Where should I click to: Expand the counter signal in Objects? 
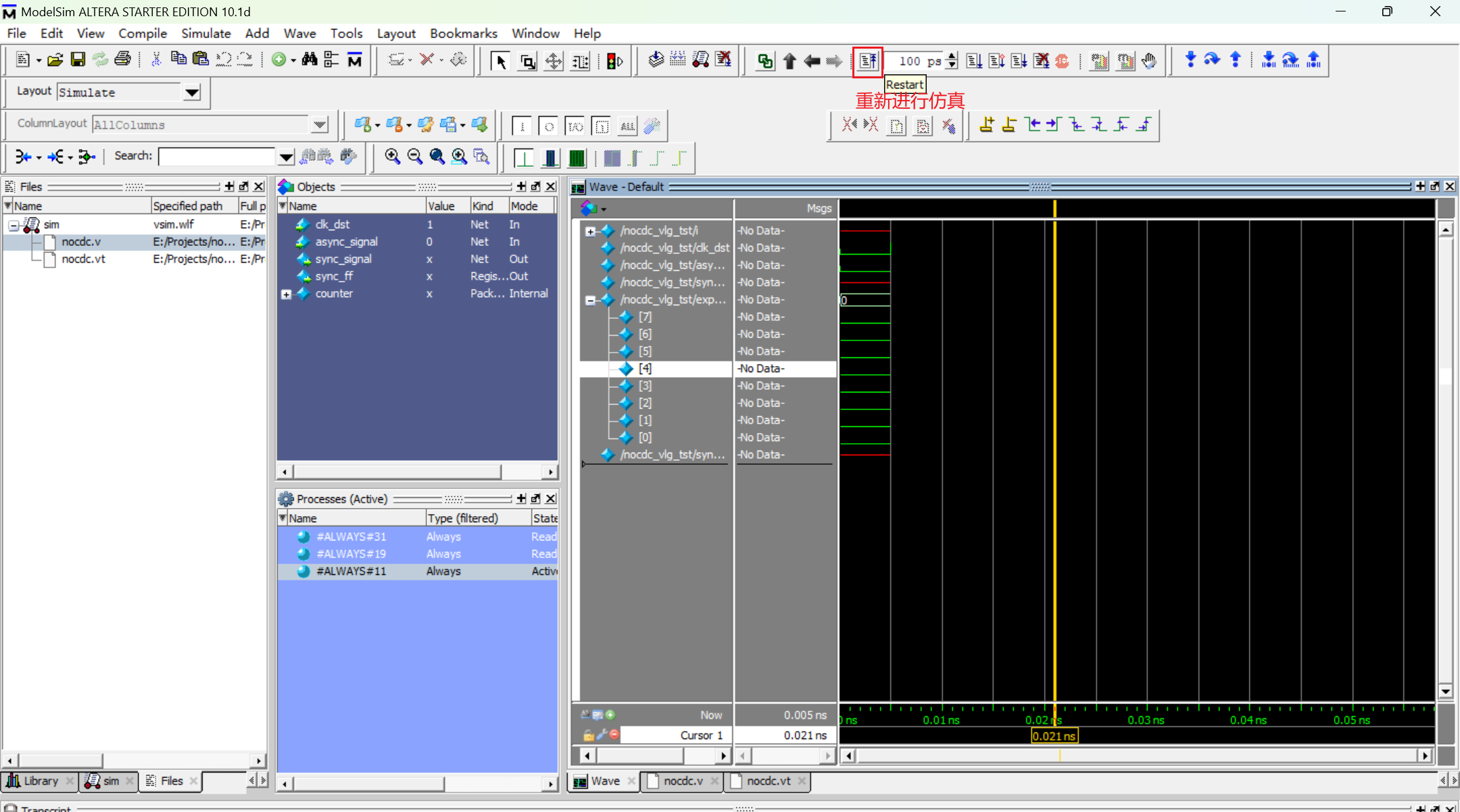287,295
